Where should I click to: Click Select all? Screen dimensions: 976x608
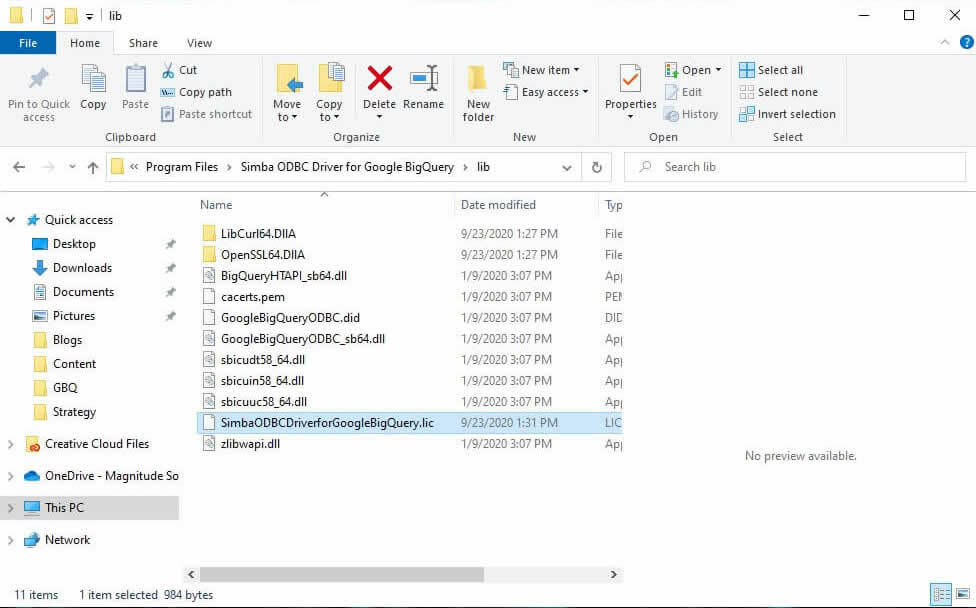coord(771,70)
